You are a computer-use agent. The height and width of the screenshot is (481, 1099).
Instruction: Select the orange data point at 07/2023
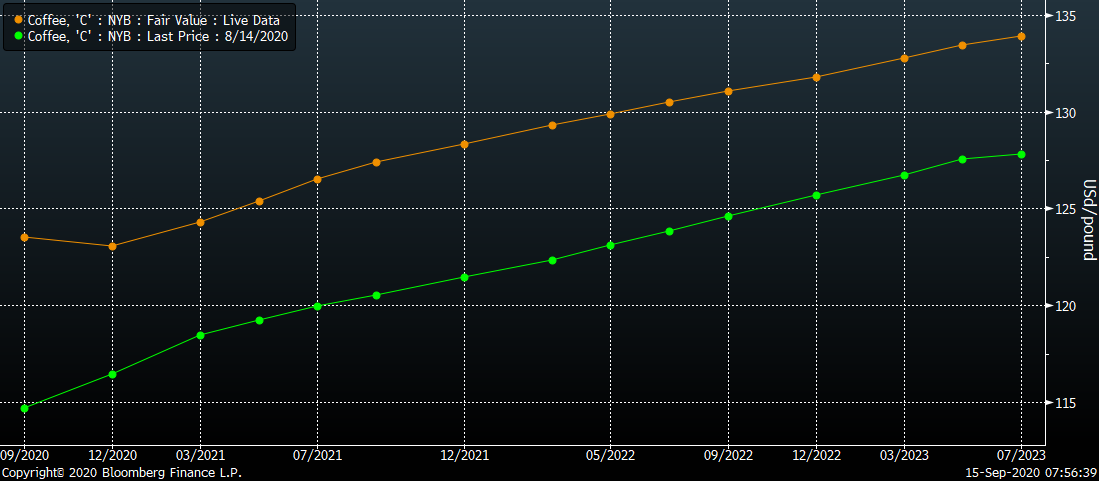(x=1021, y=36)
